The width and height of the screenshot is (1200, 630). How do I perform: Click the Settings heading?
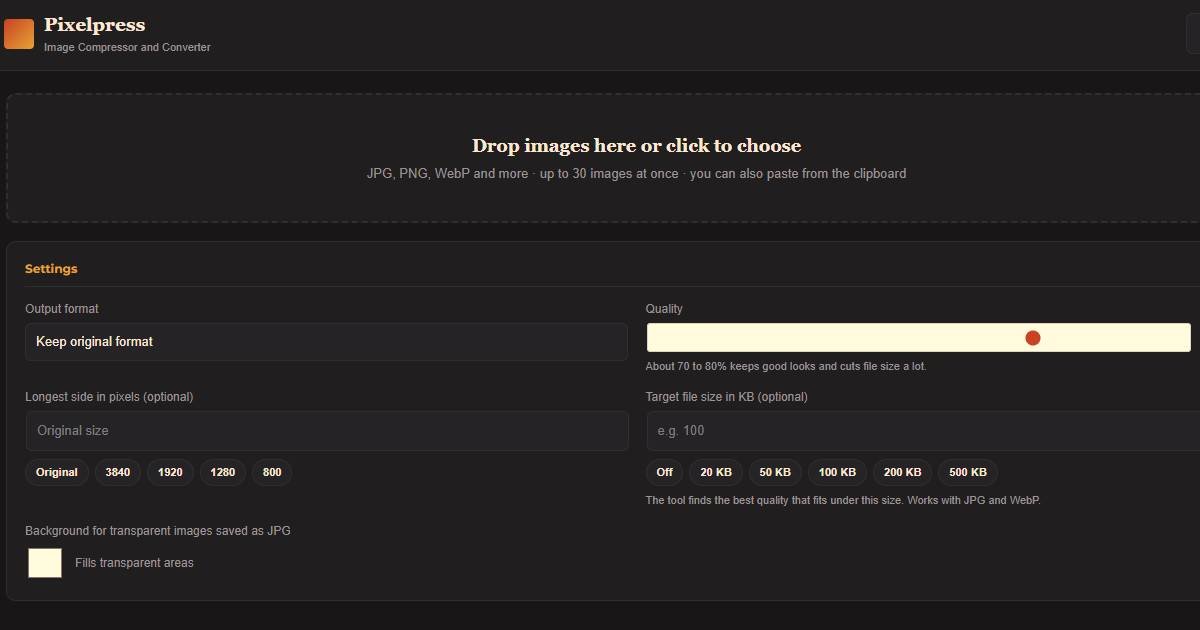click(51, 269)
